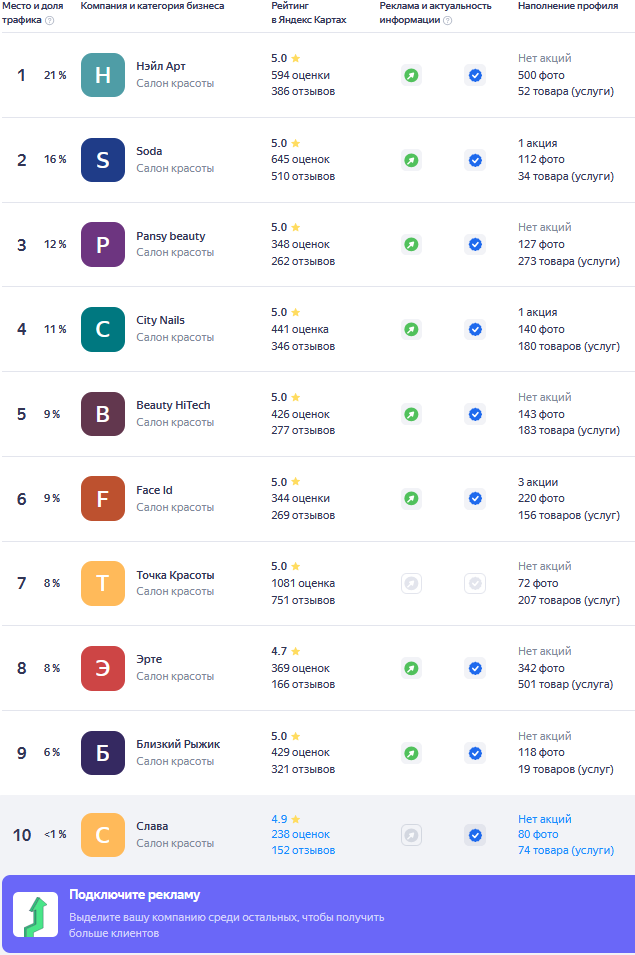Click the Рейтинг в Яндекс Картах column header
Screen dimensions: 635x955
(x=309, y=13)
